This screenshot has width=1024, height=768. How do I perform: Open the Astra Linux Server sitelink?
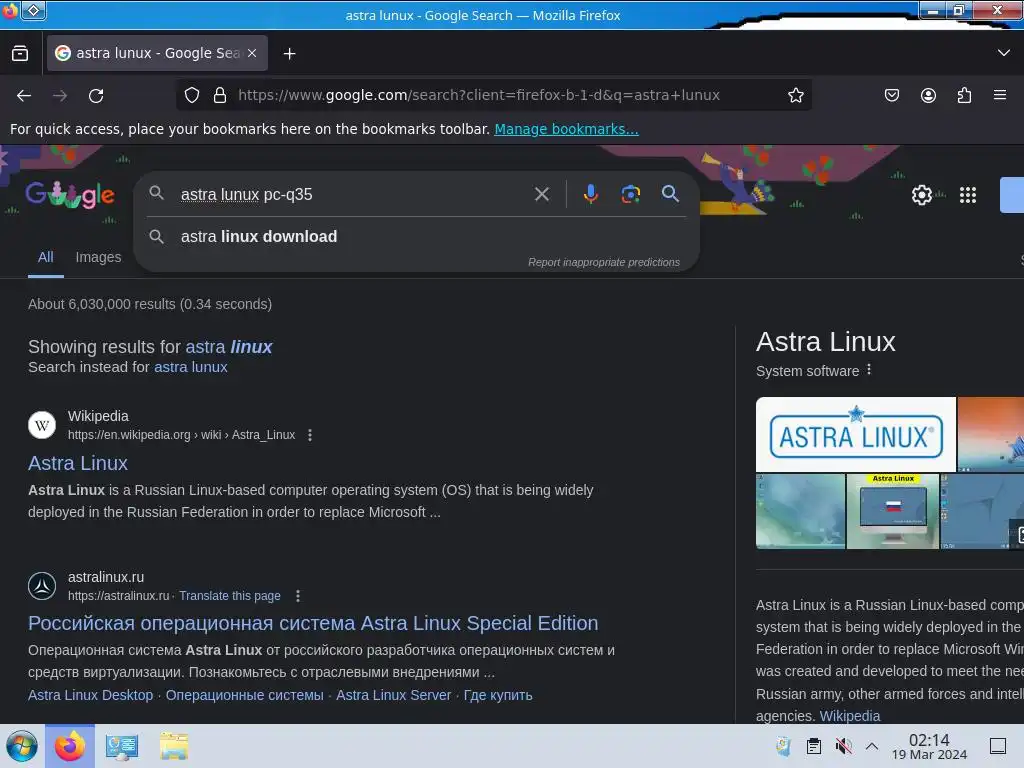click(x=393, y=695)
